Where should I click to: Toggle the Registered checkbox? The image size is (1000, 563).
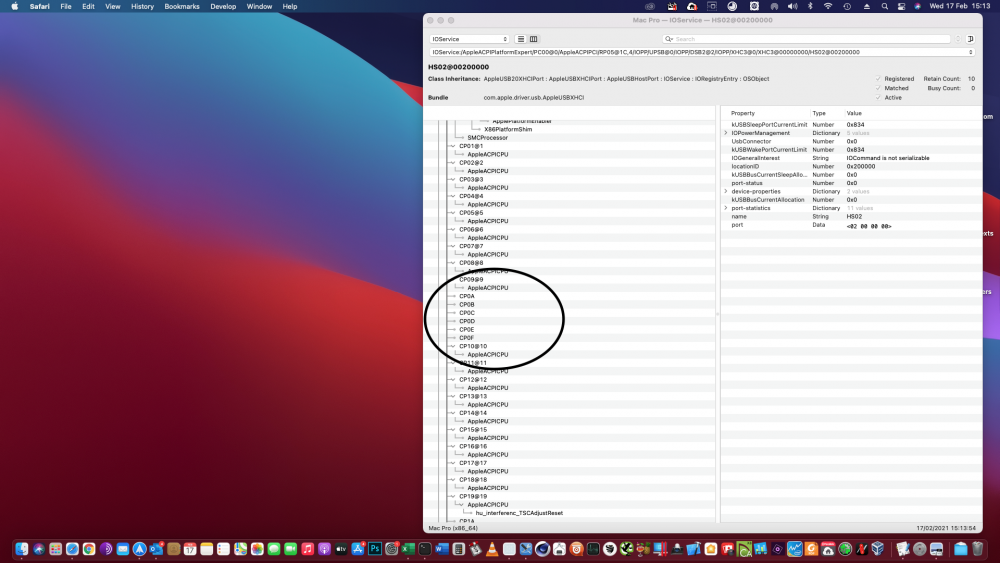pos(878,79)
